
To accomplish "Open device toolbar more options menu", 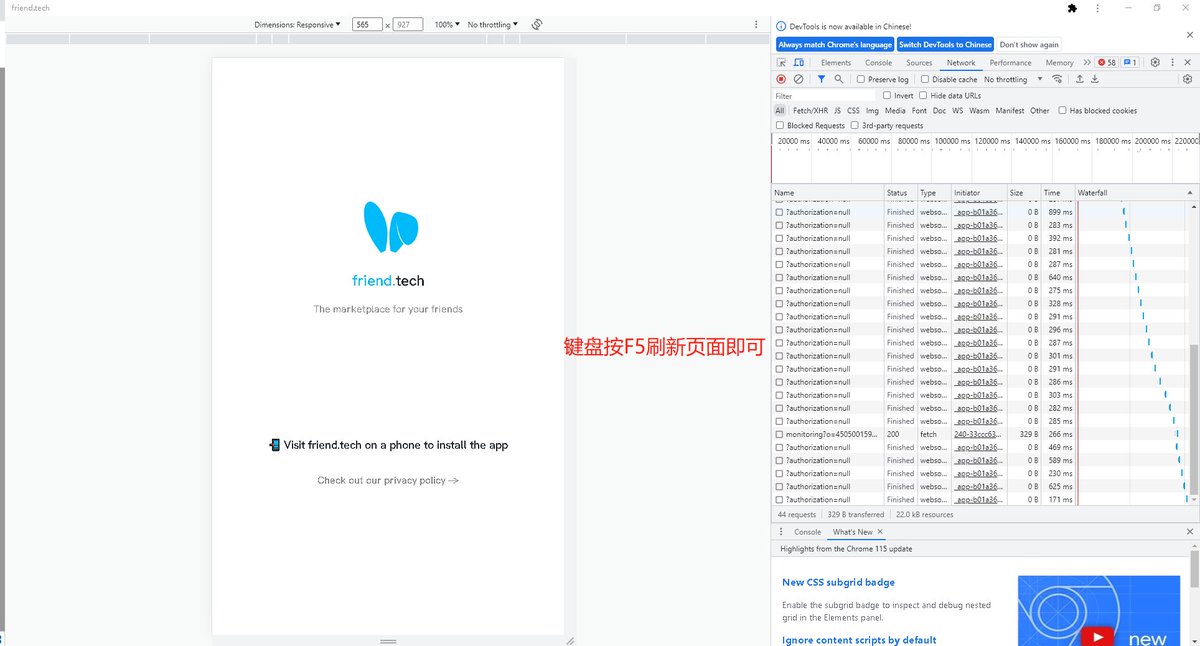I will [x=755, y=24].
